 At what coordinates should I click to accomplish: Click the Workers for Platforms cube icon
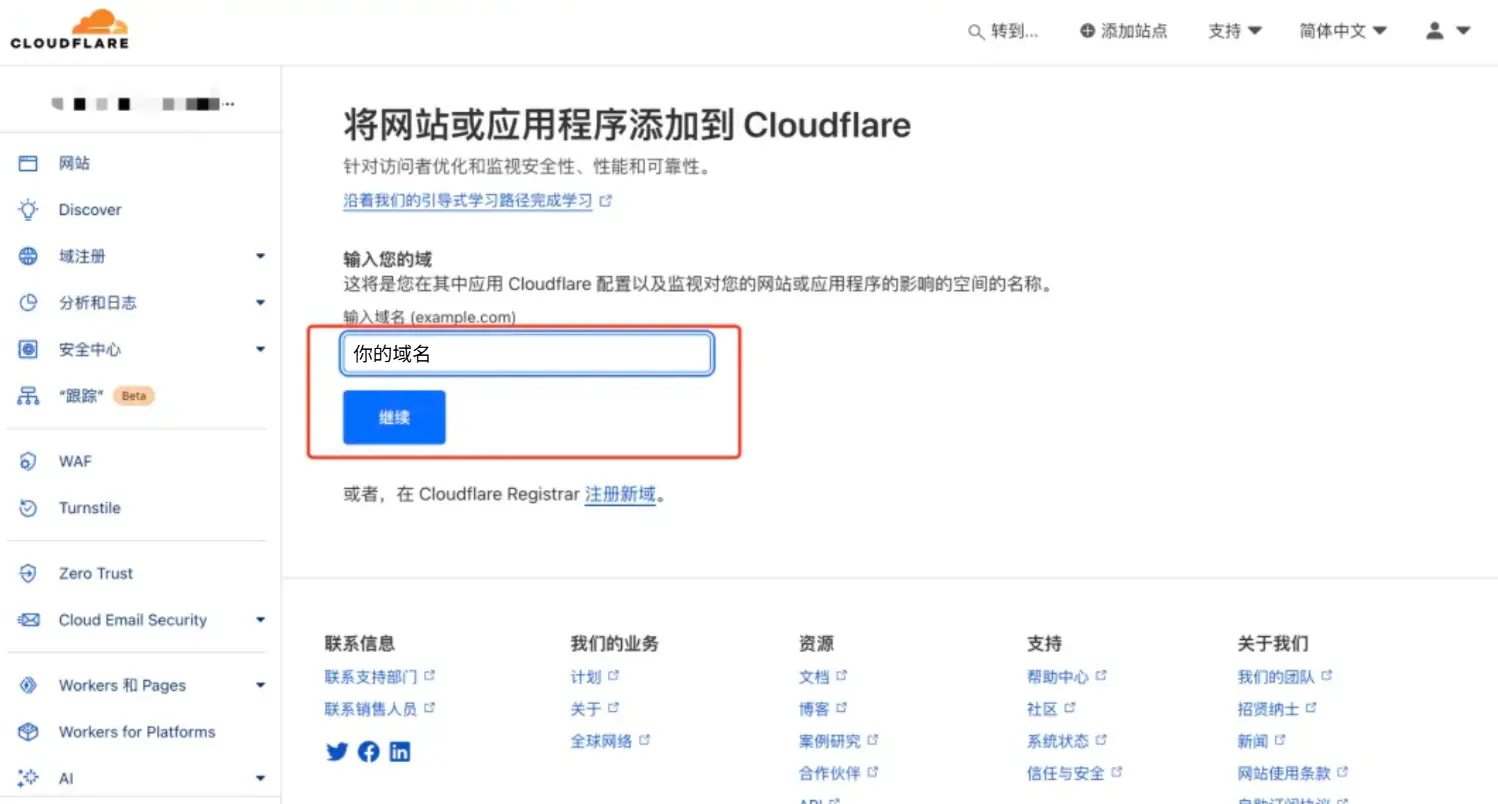pyautogui.click(x=28, y=732)
